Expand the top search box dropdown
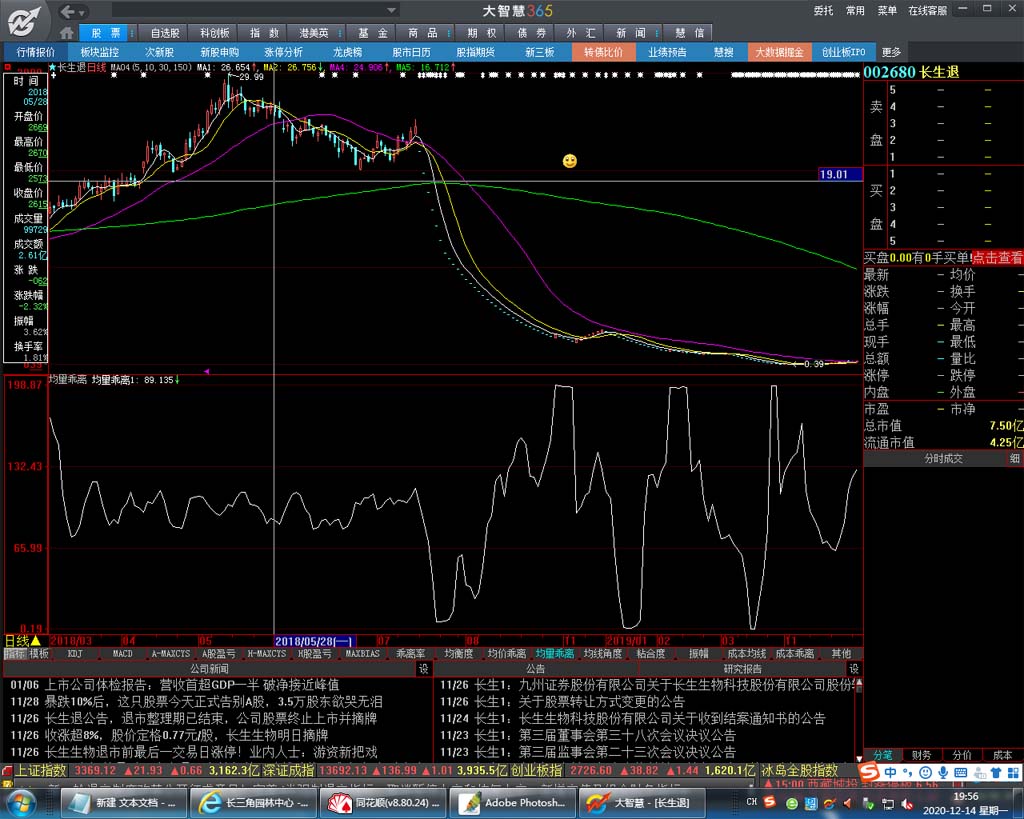 coord(391,10)
